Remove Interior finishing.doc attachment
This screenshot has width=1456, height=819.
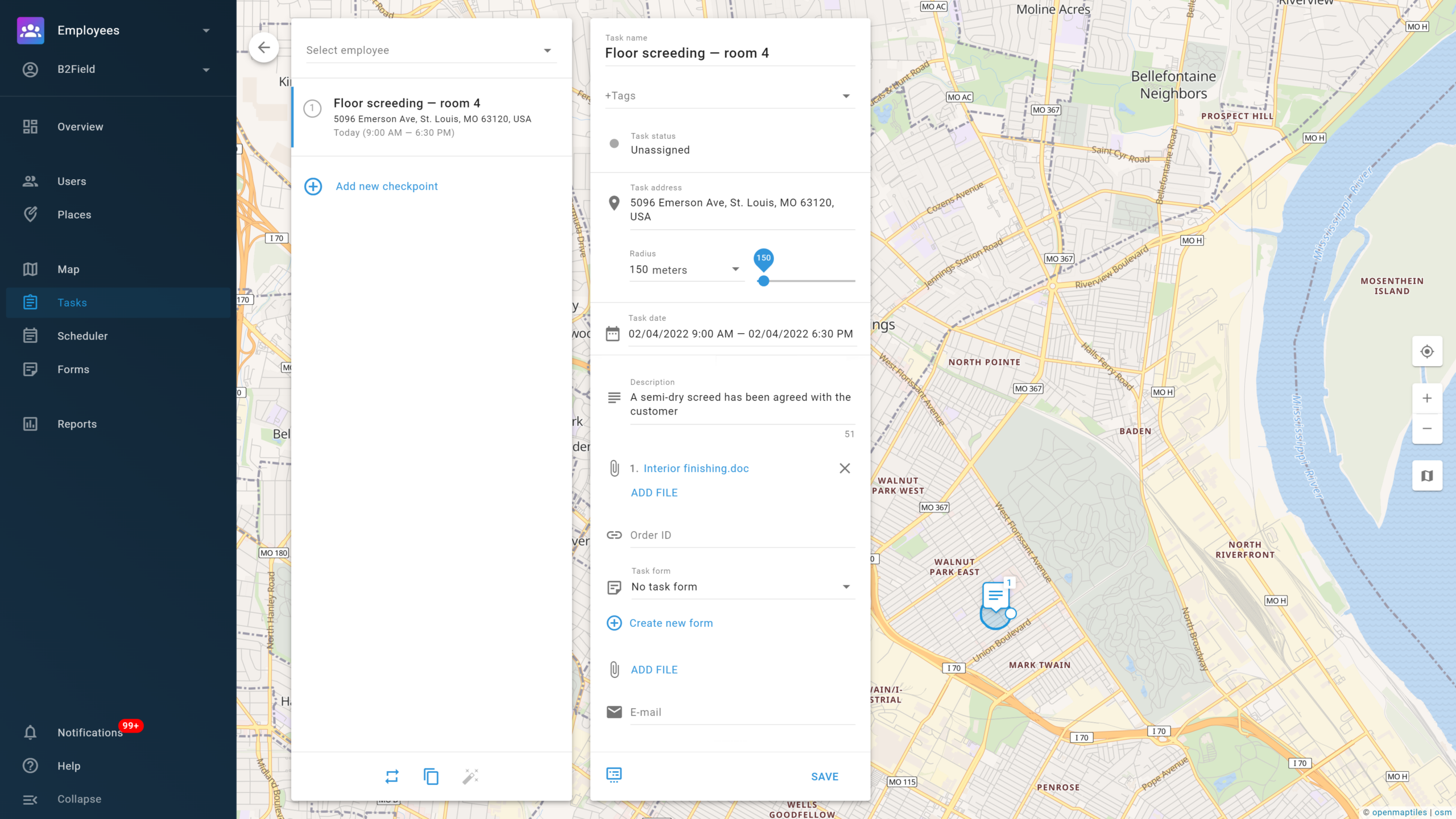click(x=844, y=468)
